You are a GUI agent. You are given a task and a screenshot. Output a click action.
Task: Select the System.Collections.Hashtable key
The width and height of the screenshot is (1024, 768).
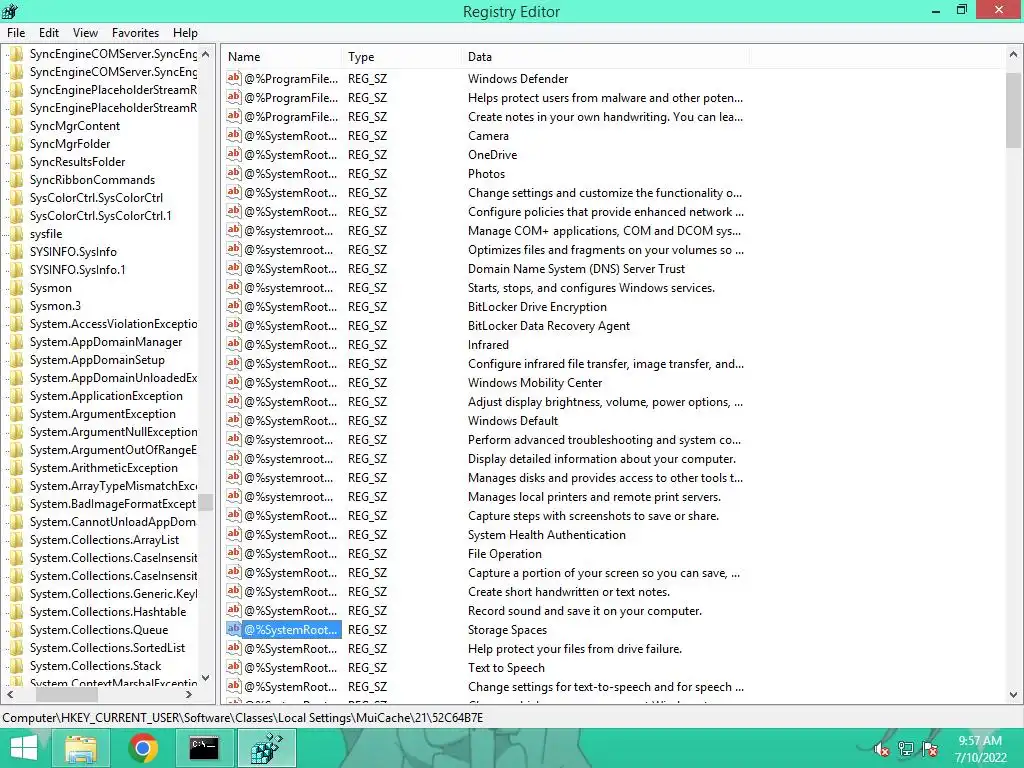pyautogui.click(x=108, y=611)
